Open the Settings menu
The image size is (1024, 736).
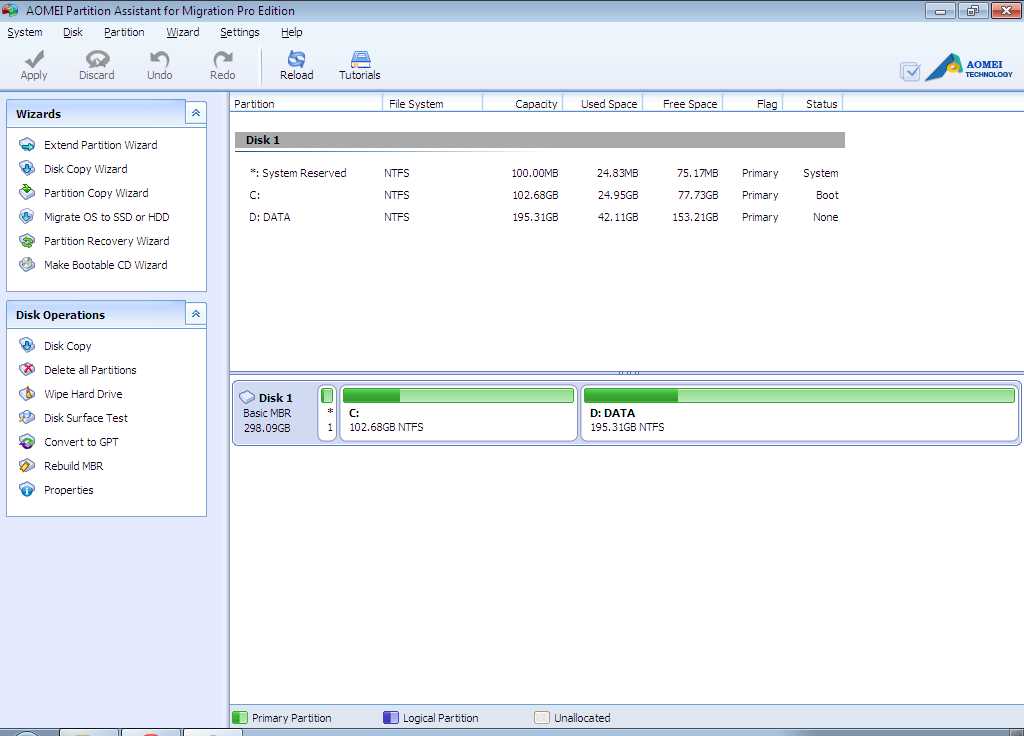pyautogui.click(x=239, y=32)
